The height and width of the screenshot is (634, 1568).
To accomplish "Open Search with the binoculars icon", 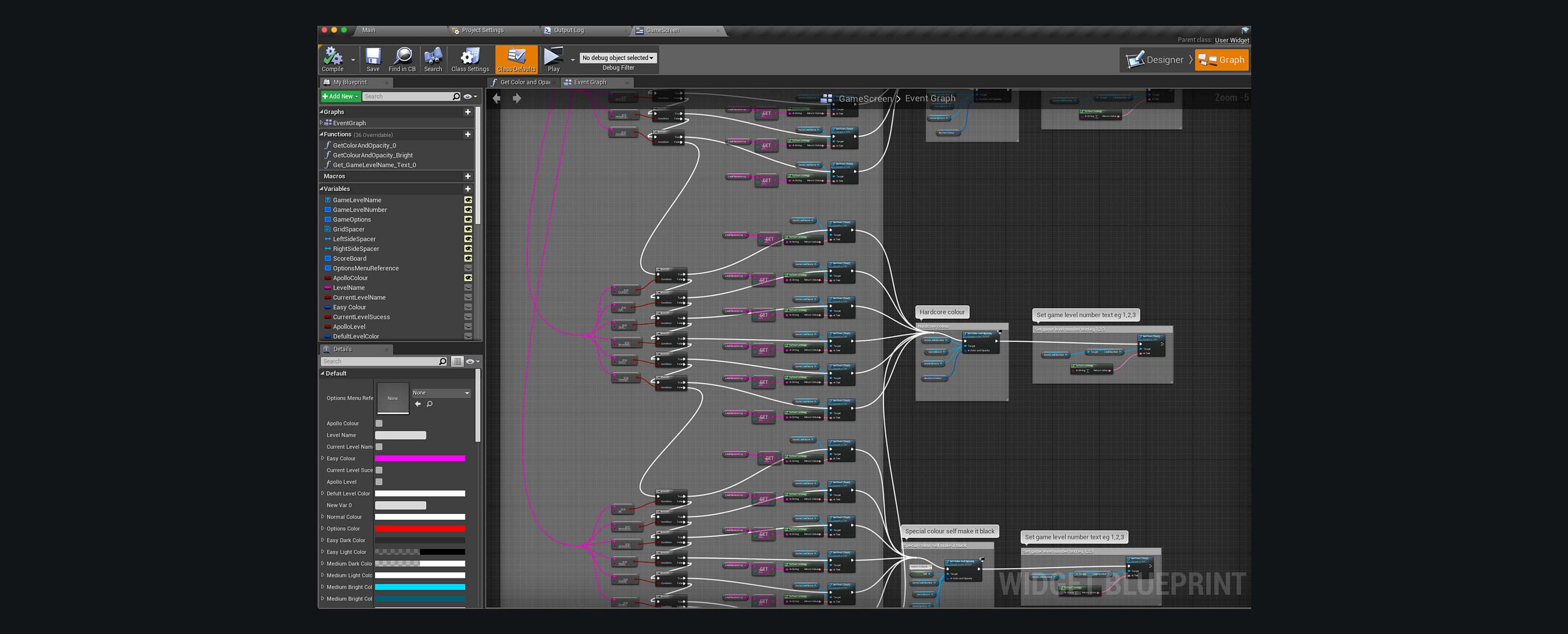I will [x=433, y=58].
